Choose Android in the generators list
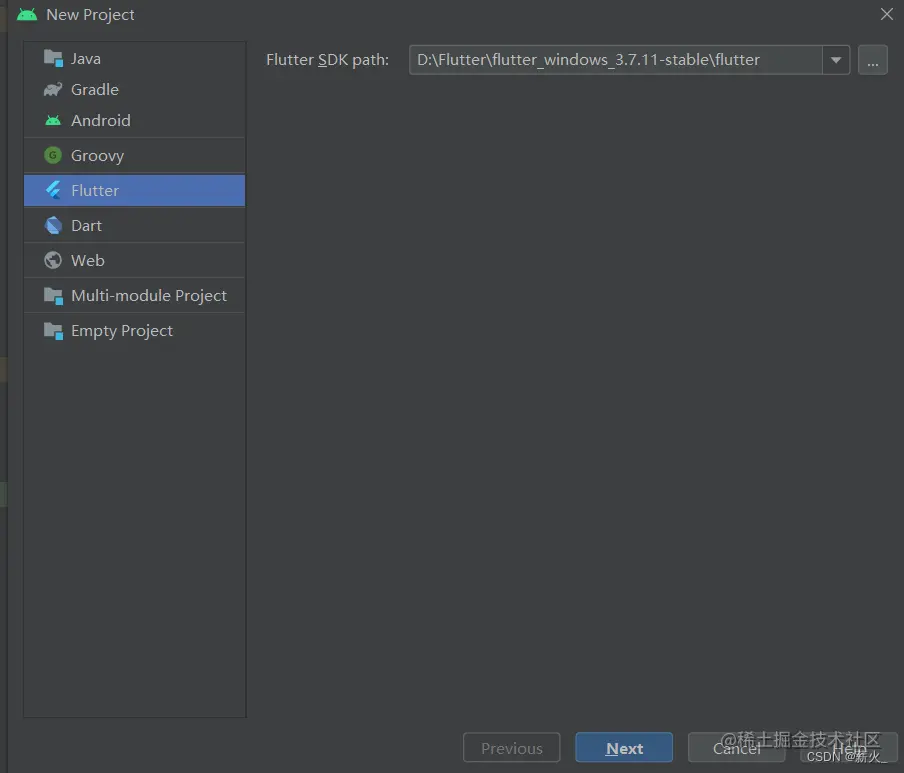This screenshot has width=904, height=773. pos(134,120)
